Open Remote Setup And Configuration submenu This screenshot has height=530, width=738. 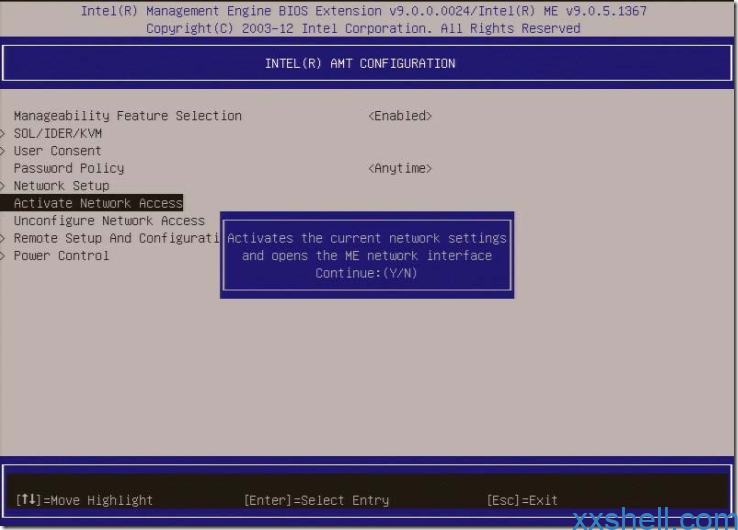116,238
